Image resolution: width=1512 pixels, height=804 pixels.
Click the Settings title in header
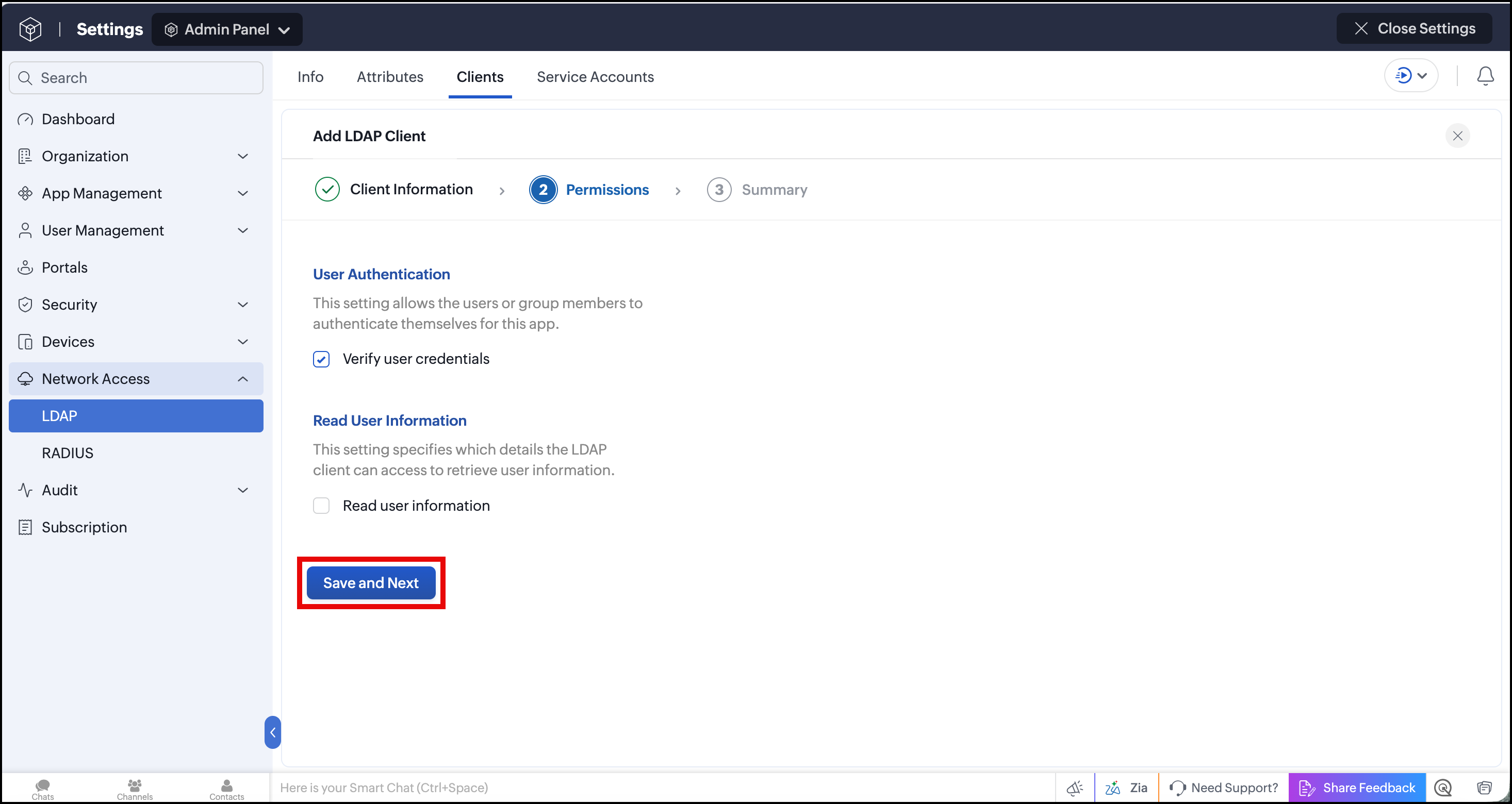pos(110,29)
